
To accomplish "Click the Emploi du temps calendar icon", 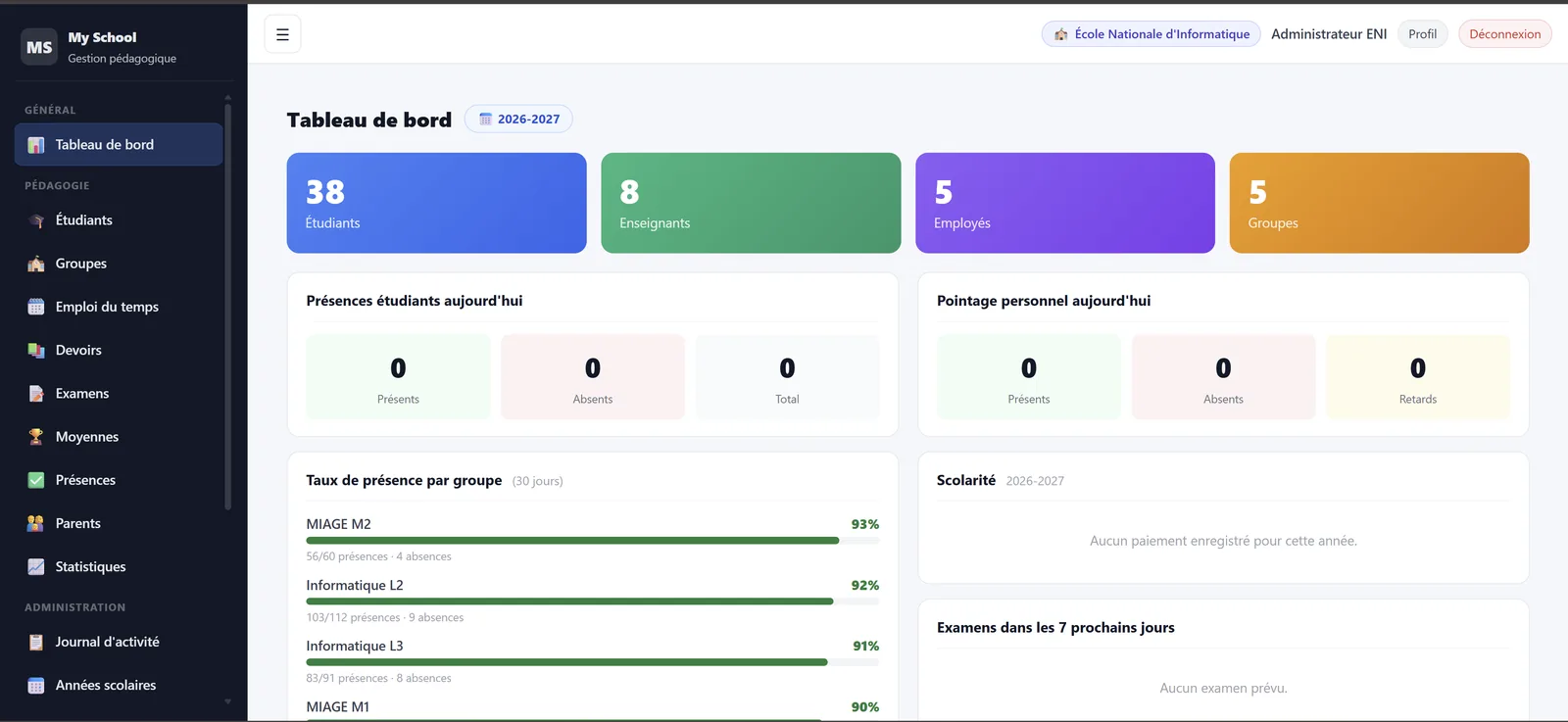I will point(36,307).
